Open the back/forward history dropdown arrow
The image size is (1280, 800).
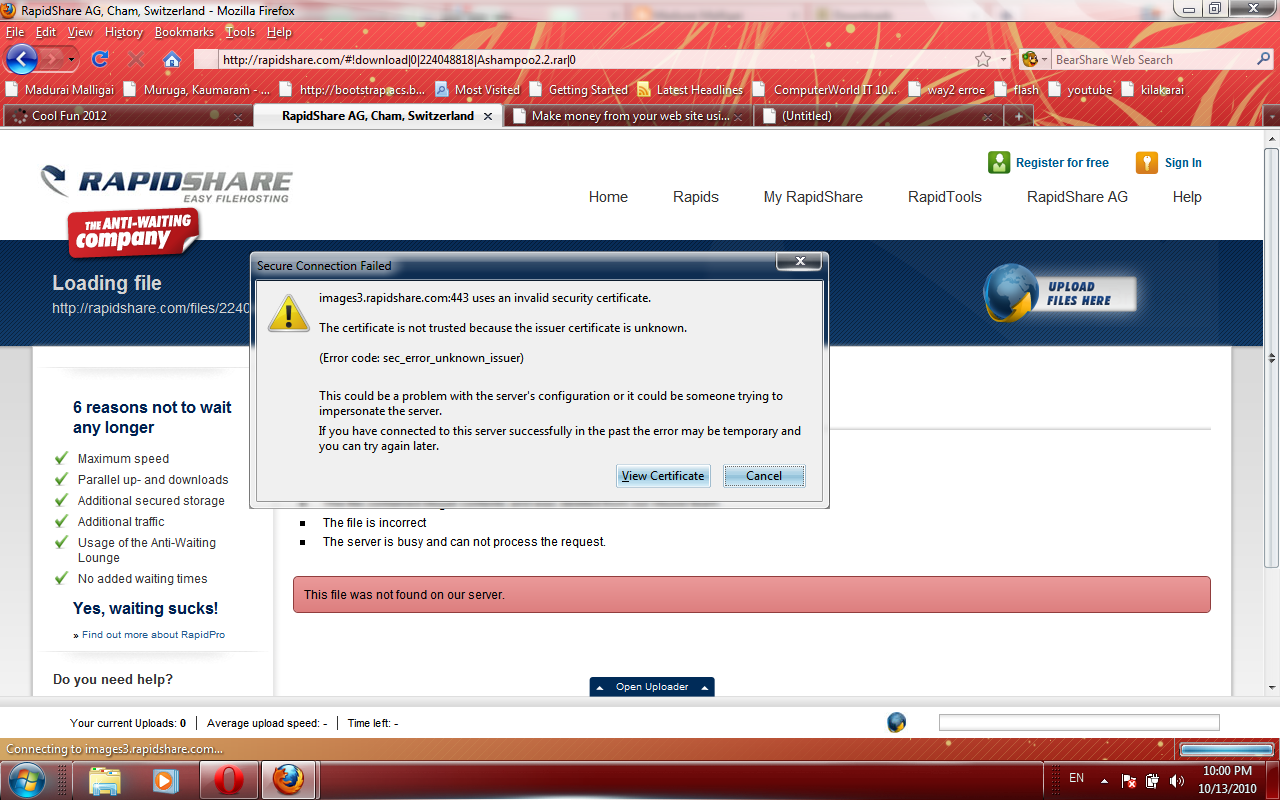[x=71, y=60]
